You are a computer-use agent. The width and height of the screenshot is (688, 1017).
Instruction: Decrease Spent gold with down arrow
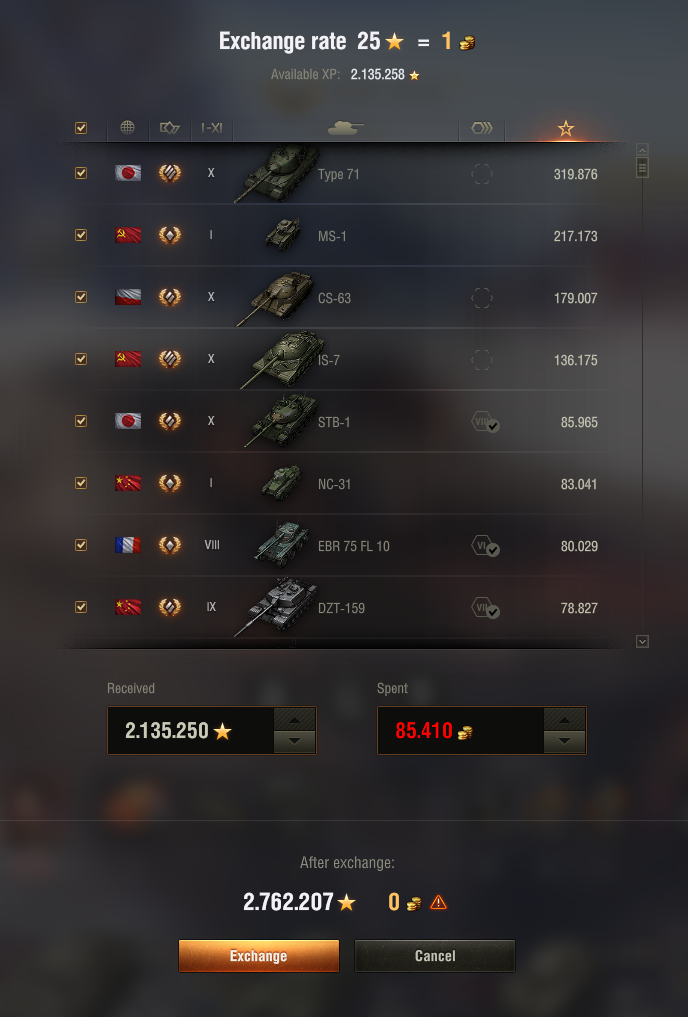click(x=564, y=741)
